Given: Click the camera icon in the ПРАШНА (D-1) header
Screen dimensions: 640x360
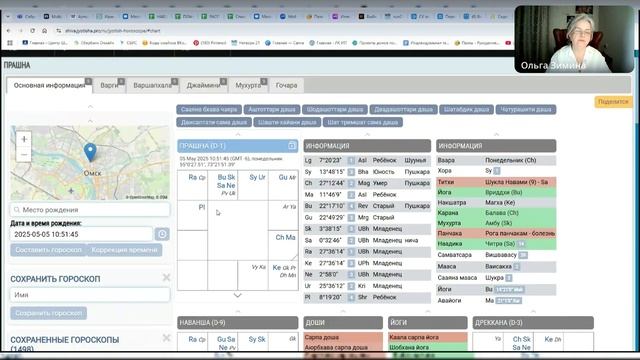Looking at the screenshot, I should coord(292,146).
